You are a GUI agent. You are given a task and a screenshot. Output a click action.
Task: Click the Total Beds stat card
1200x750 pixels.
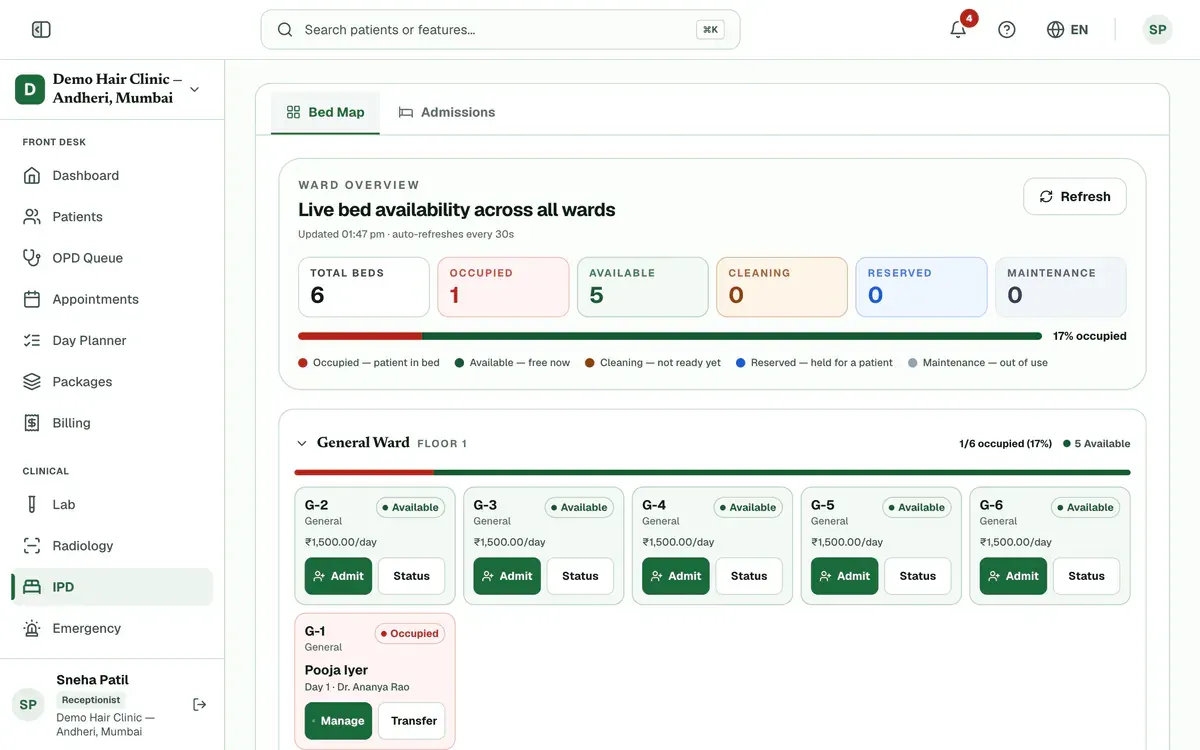pos(364,288)
